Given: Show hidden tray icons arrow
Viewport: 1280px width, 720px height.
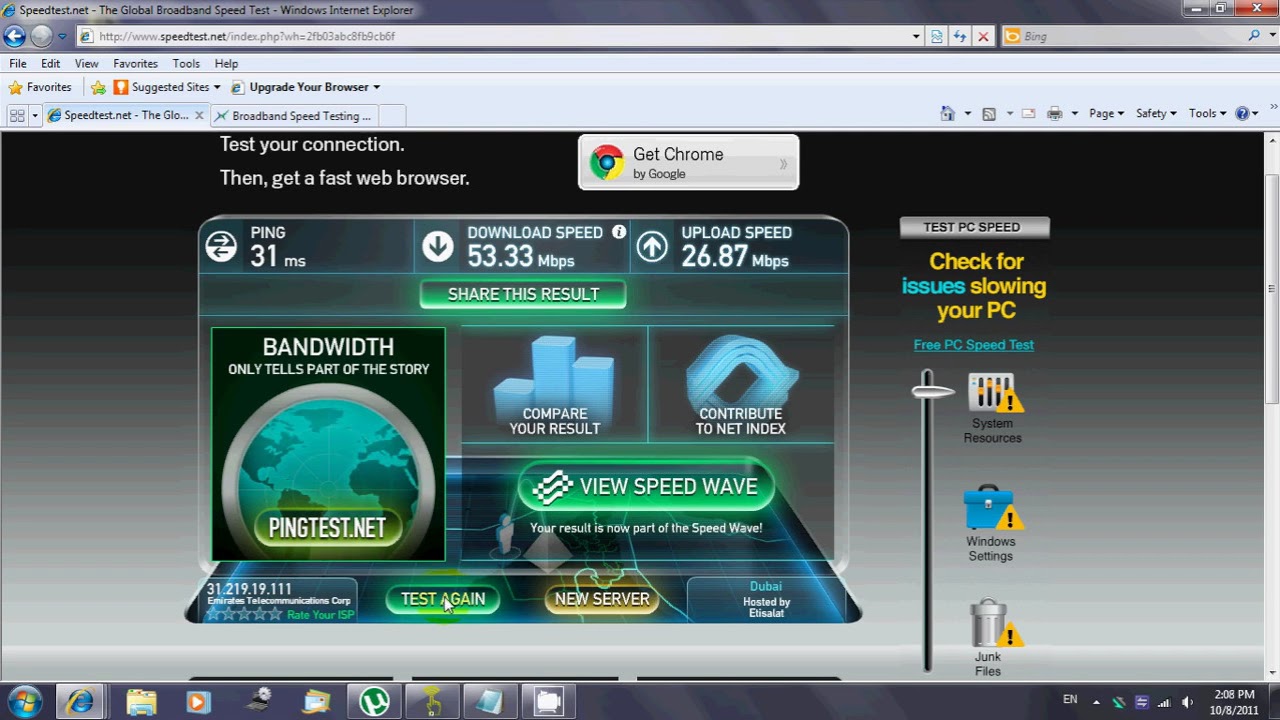Looking at the screenshot, I should coord(1096,702).
